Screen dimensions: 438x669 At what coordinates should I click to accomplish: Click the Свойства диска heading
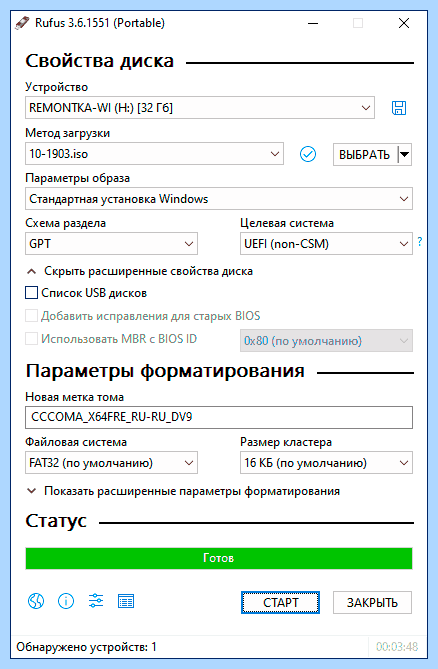point(99,61)
